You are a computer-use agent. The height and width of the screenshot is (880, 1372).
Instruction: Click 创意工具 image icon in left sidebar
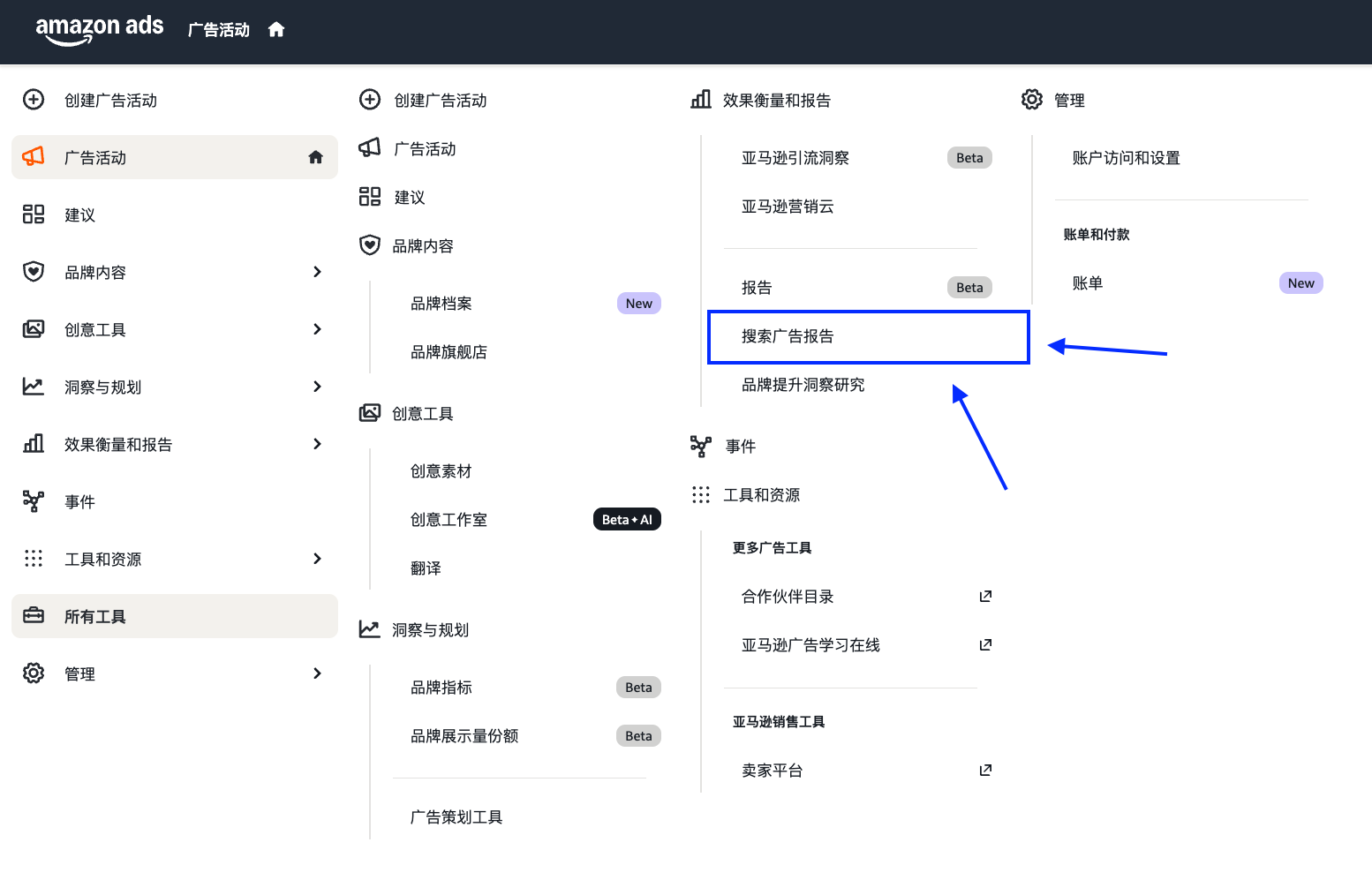point(34,329)
